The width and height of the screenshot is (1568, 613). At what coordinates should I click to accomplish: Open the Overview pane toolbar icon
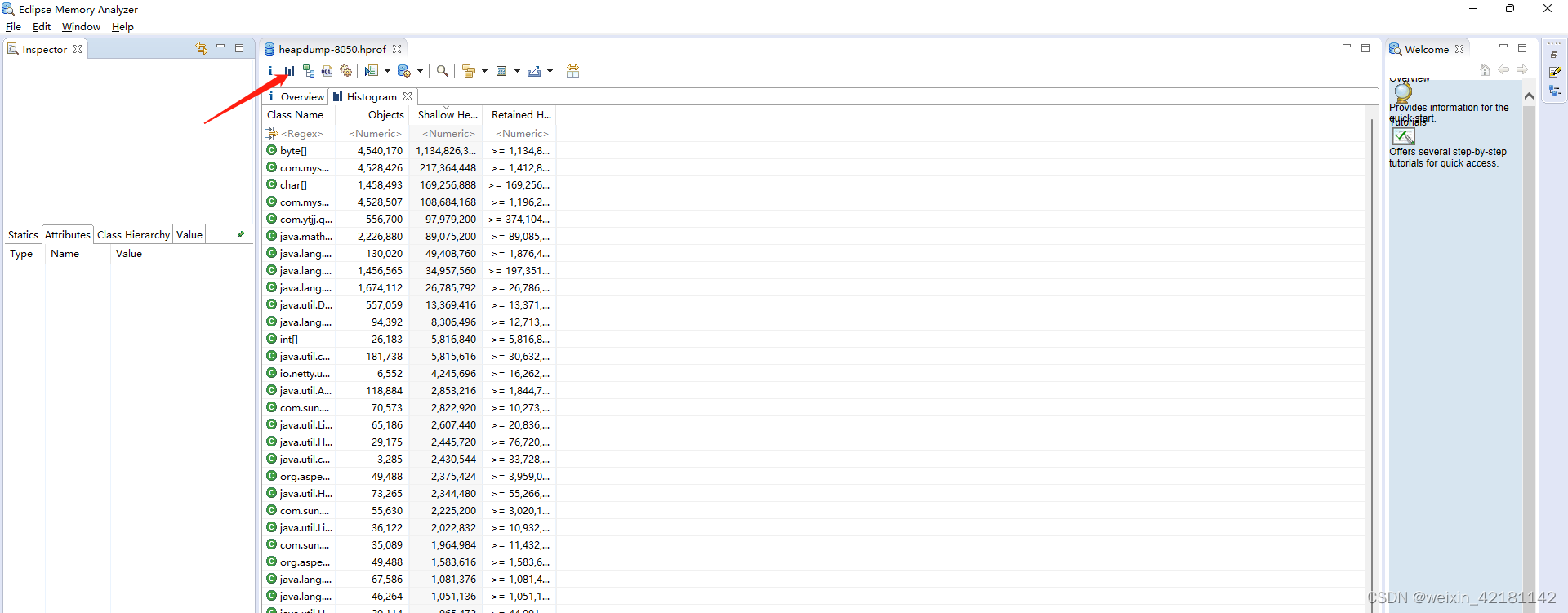pyautogui.click(x=270, y=71)
